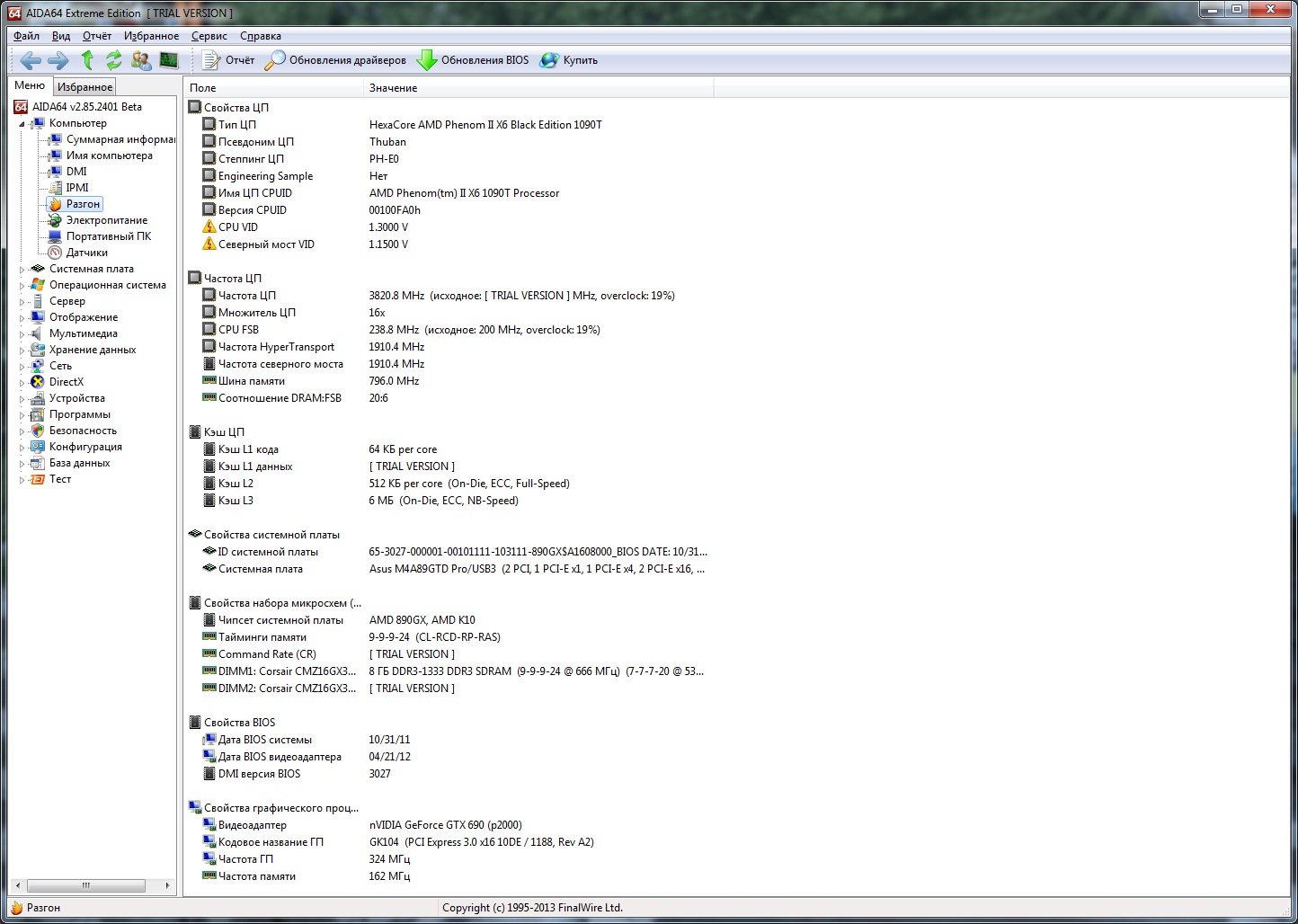Viewport: 1298px width, 924px height.
Task: Switch to the Избранное tab above the tree
Action: click(x=85, y=87)
